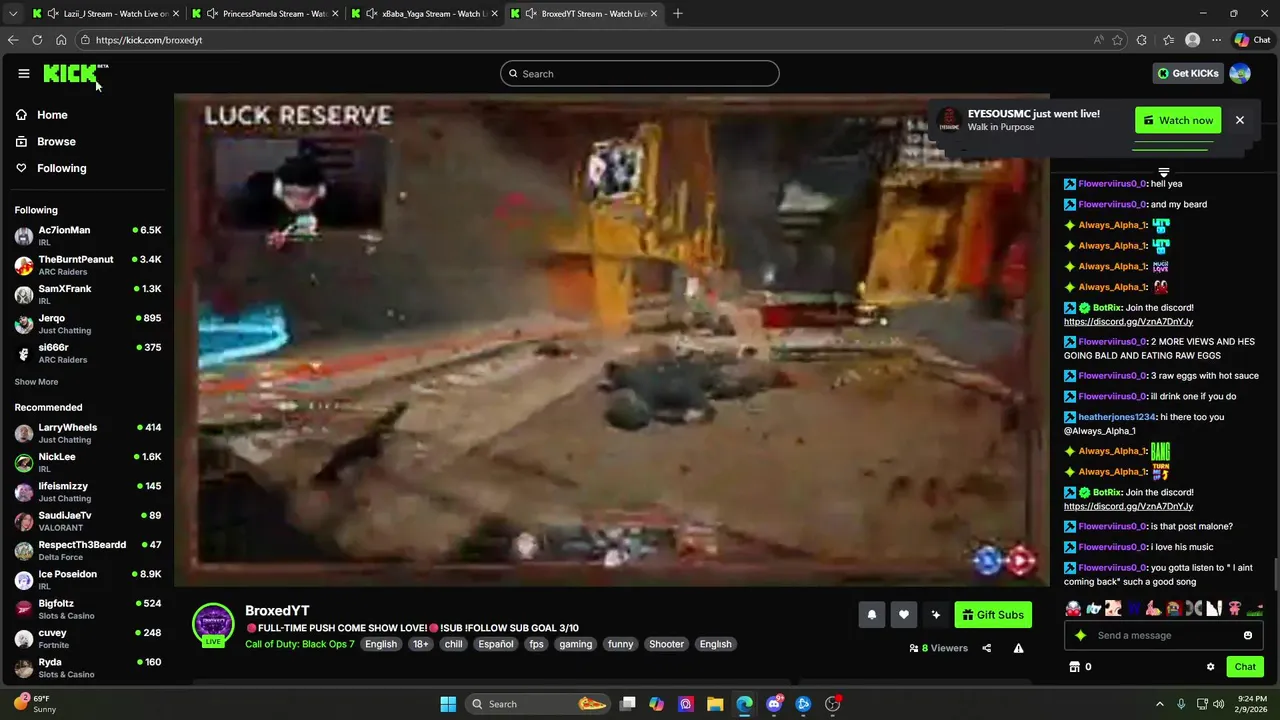Open Jerqo channel in Following
This screenshot has height=720, width=1280.
(88, 324)
